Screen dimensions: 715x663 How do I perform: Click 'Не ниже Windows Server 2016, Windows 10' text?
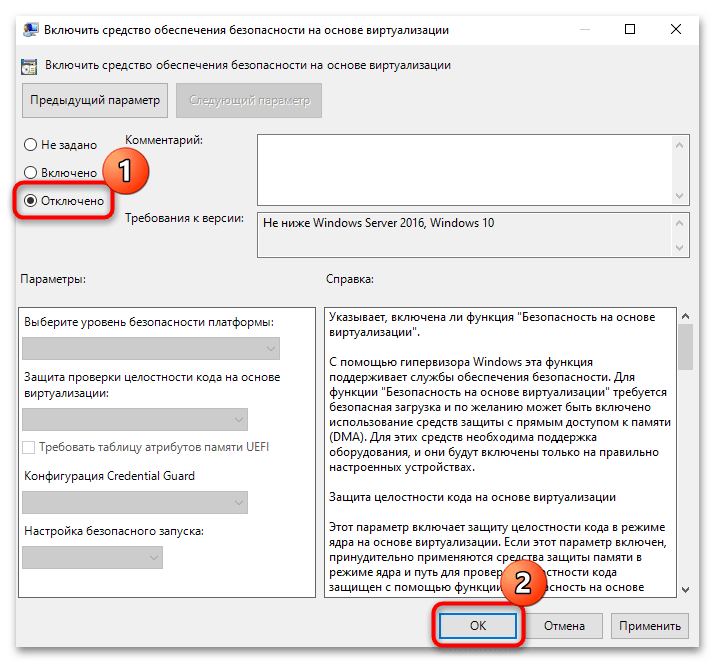coord(378,223)
